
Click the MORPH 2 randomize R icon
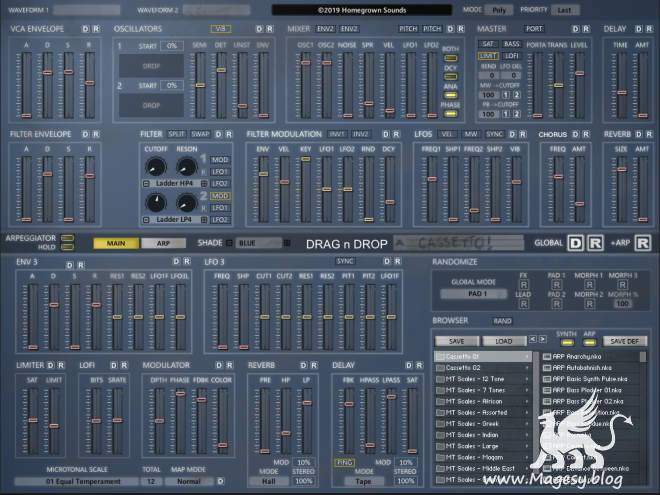(x=589, y=303)
